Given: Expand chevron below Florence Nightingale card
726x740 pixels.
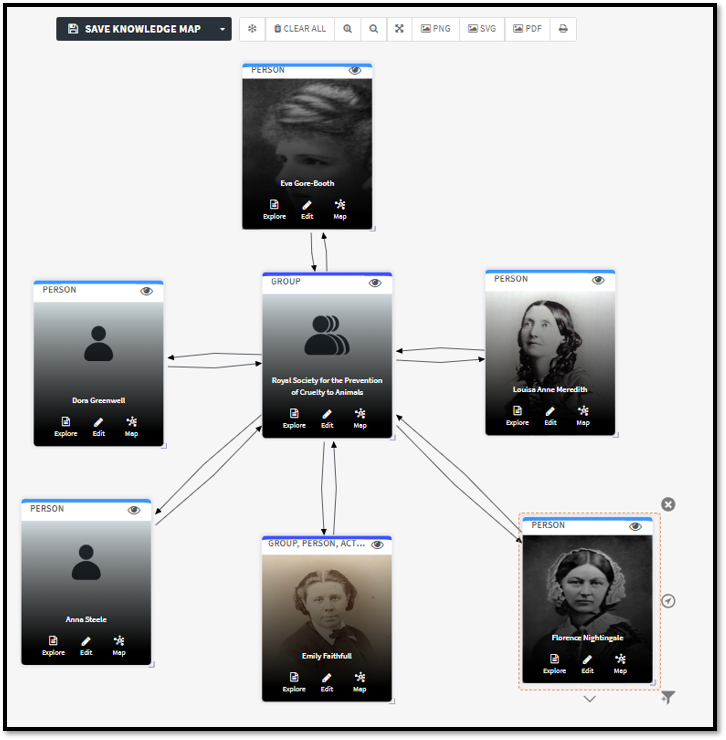Looking at the screenshot, I should (589, 699).
